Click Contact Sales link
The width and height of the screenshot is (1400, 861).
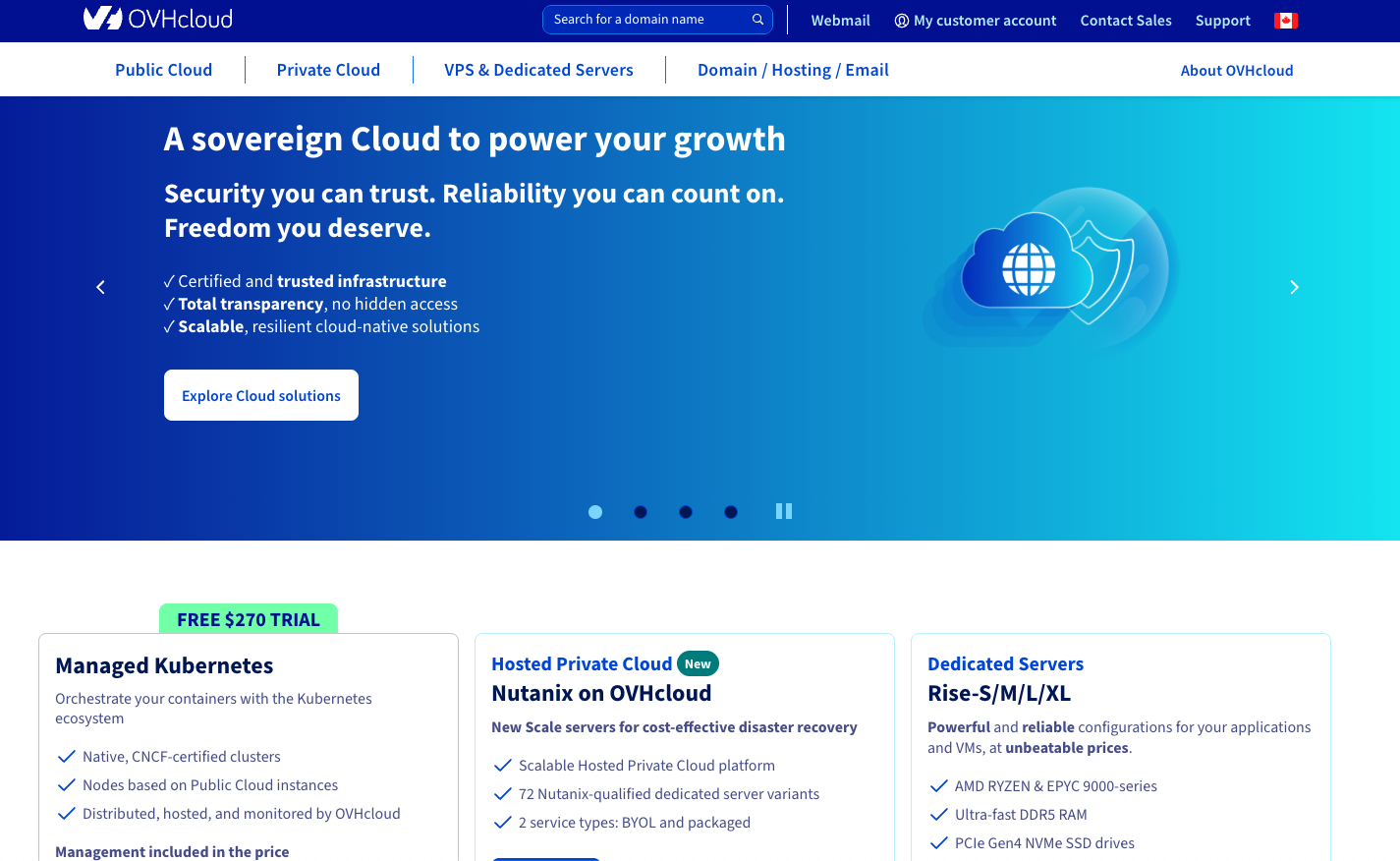1126,21
